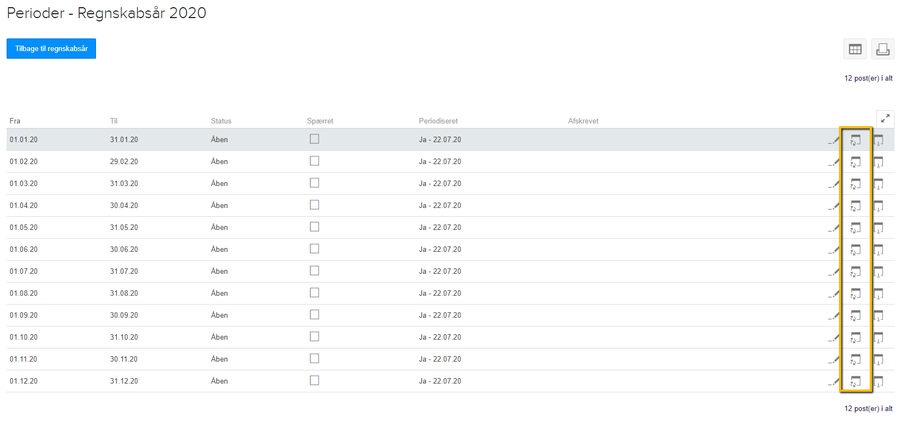The width and height of the screenshot is (900, 422).
Task: Edit the 01.10.20 period with the pencil icon
Action: point(833,338)
